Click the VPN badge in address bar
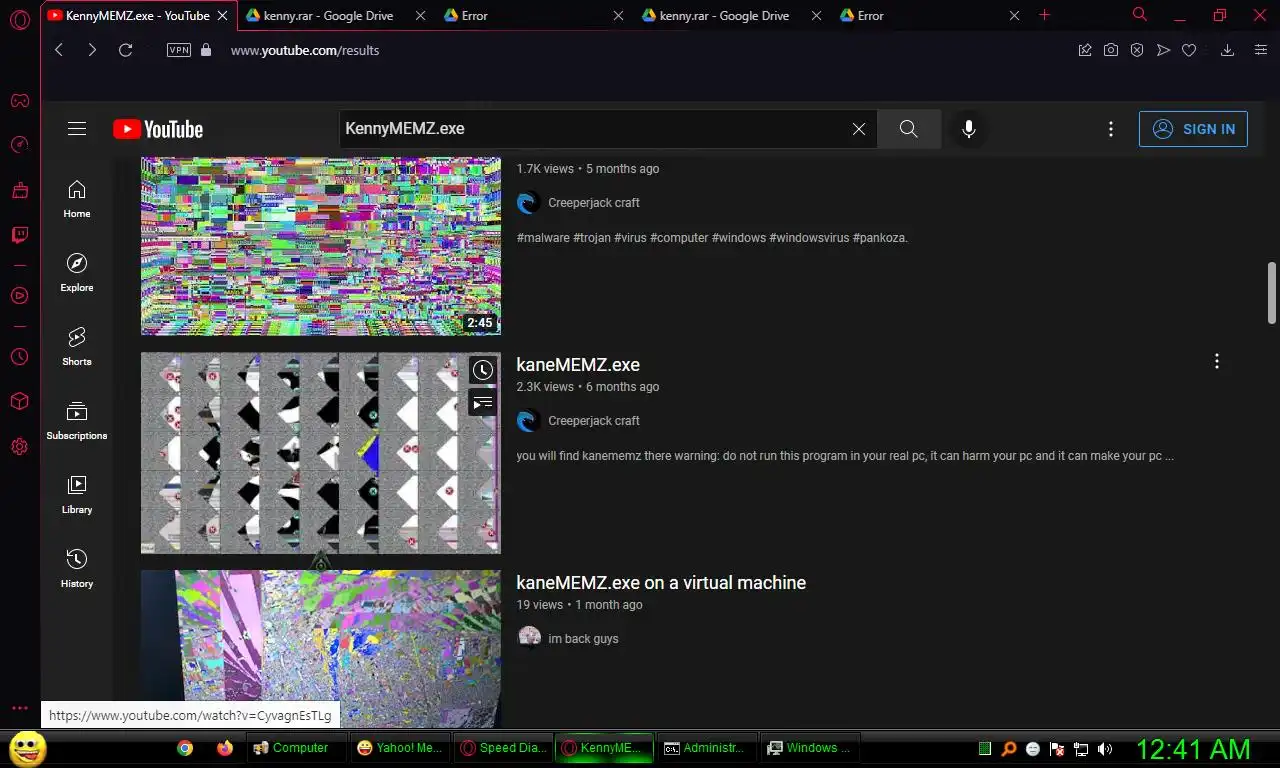The height and width of the screenshot is (768, 1280). point(179,50)
